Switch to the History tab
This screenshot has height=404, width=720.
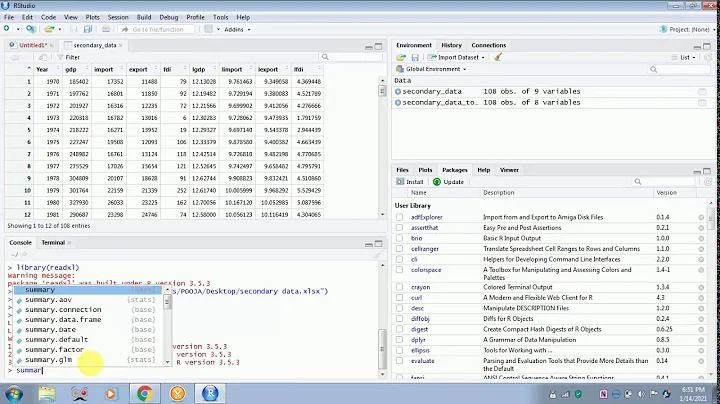coord(451,45)
